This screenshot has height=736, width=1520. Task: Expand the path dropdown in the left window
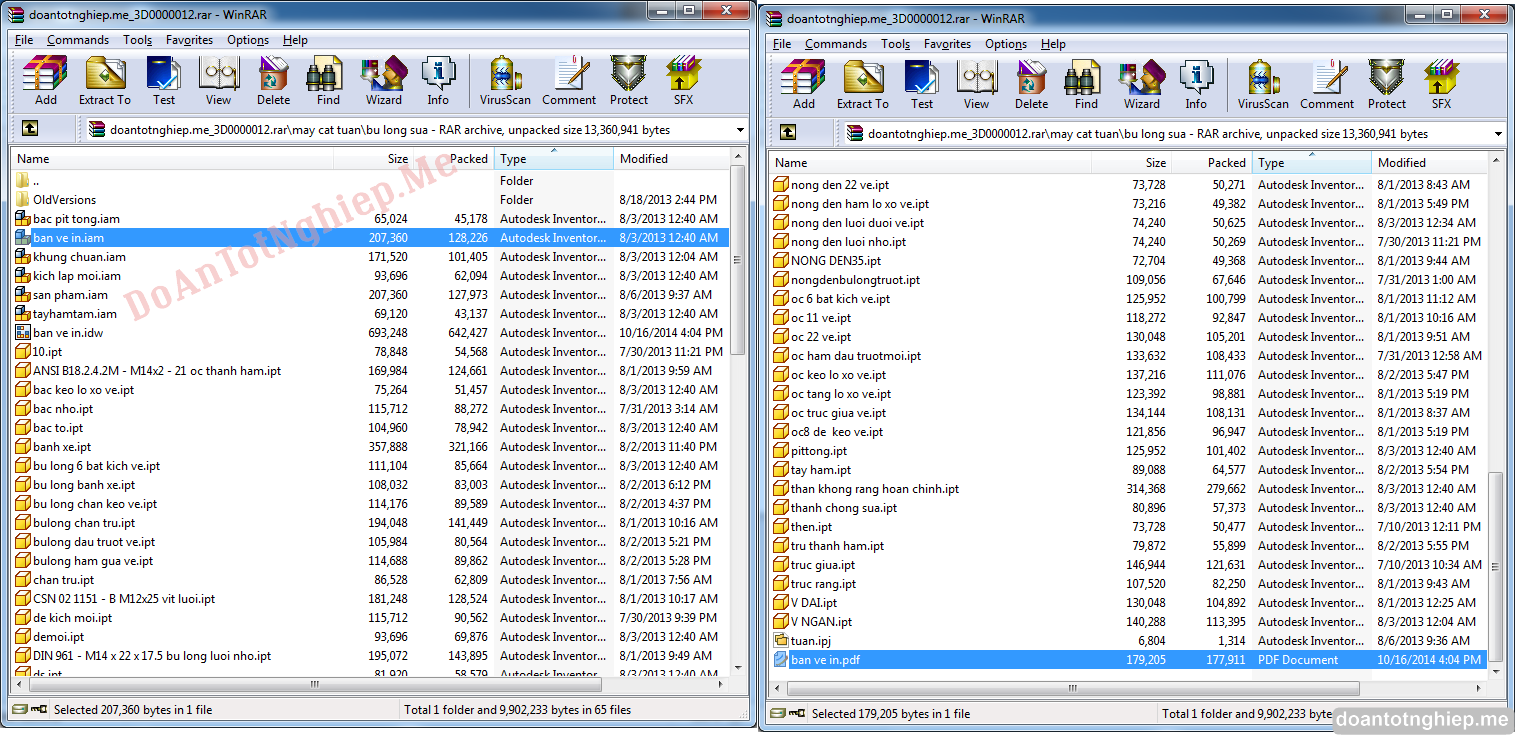tap(740, 130)
